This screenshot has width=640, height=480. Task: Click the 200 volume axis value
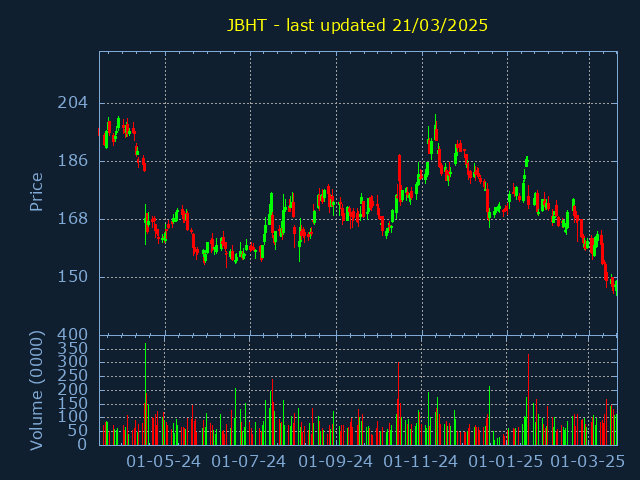72,389
